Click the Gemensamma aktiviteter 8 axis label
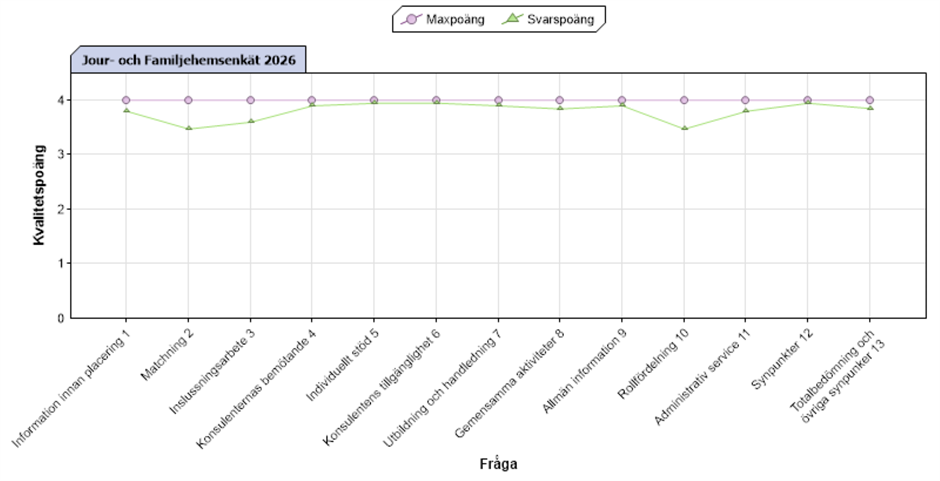Viewport: 940px width, 481px height. (510, 384)
